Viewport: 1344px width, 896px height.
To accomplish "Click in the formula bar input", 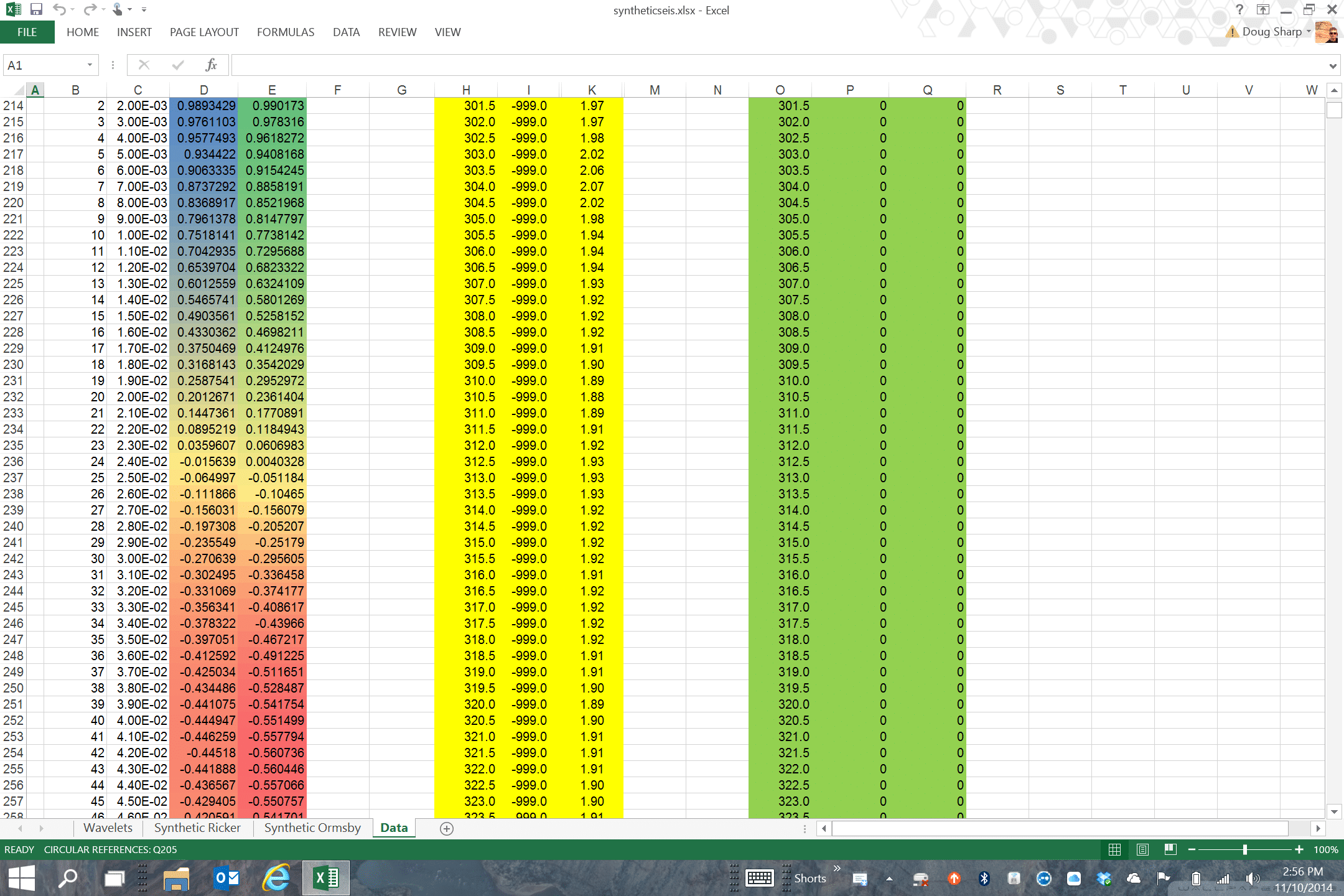I will coord(778,65).
